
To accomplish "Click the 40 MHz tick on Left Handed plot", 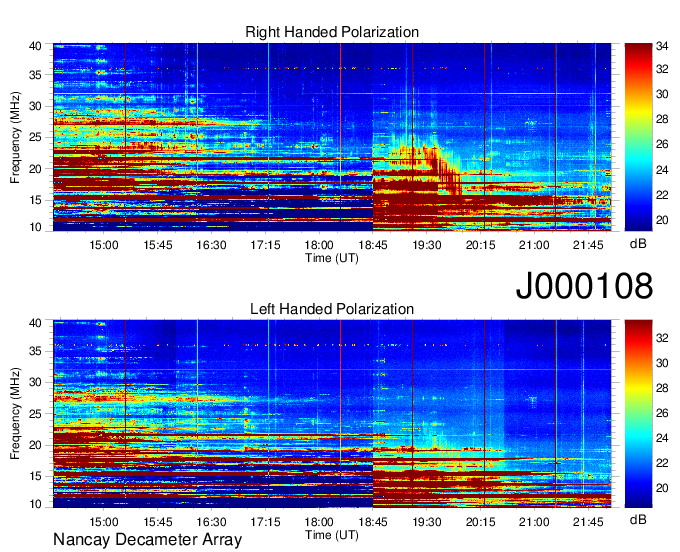I will tap(35, 323).
